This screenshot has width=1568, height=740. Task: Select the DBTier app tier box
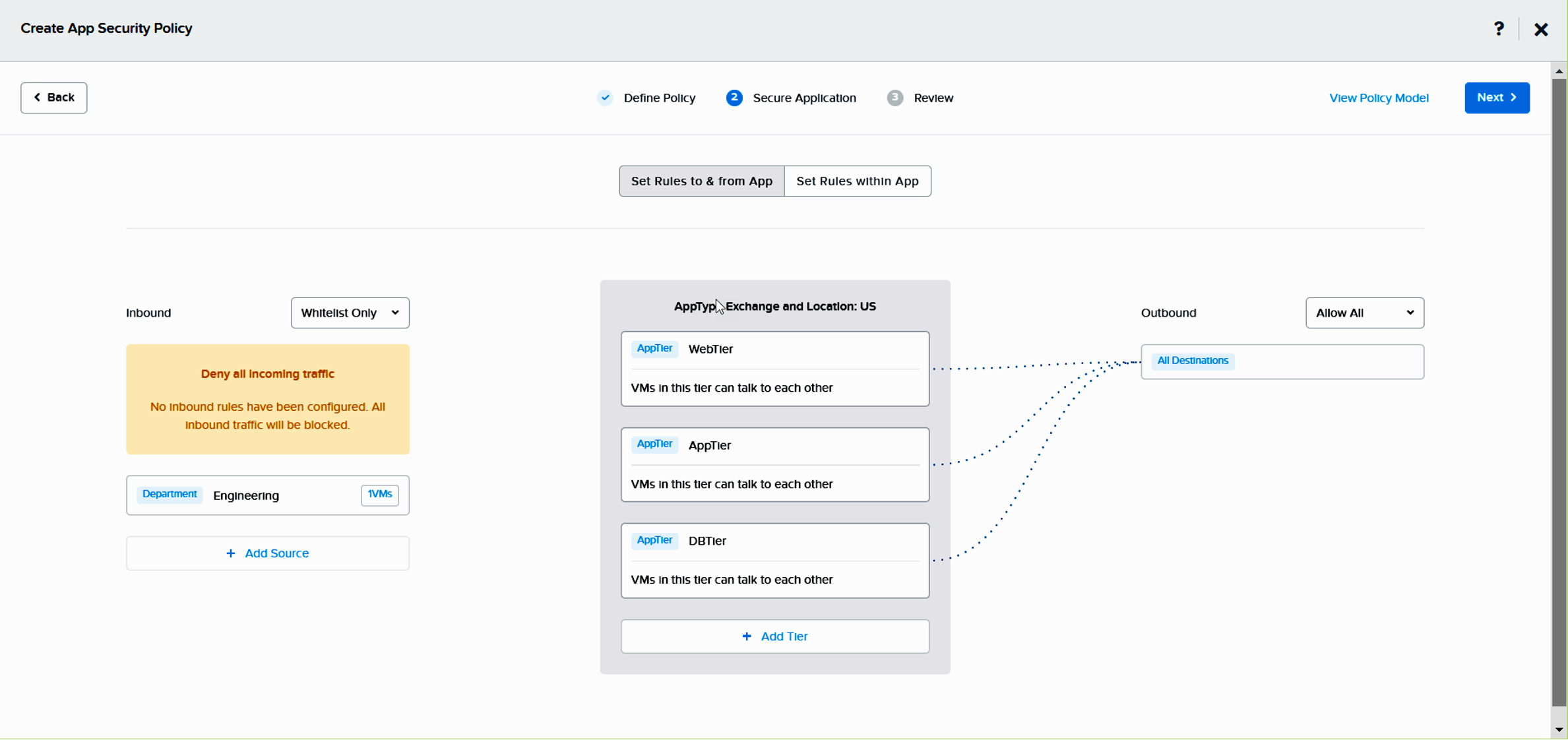tap(774, 560)
